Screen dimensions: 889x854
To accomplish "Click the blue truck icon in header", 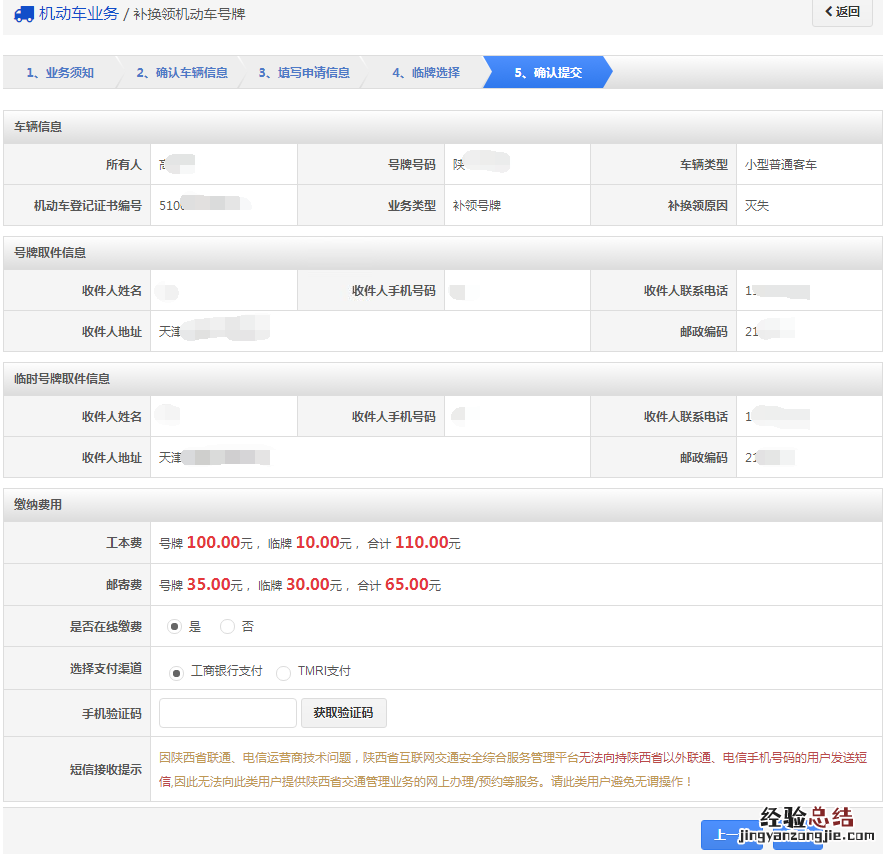I will [24, 14].
